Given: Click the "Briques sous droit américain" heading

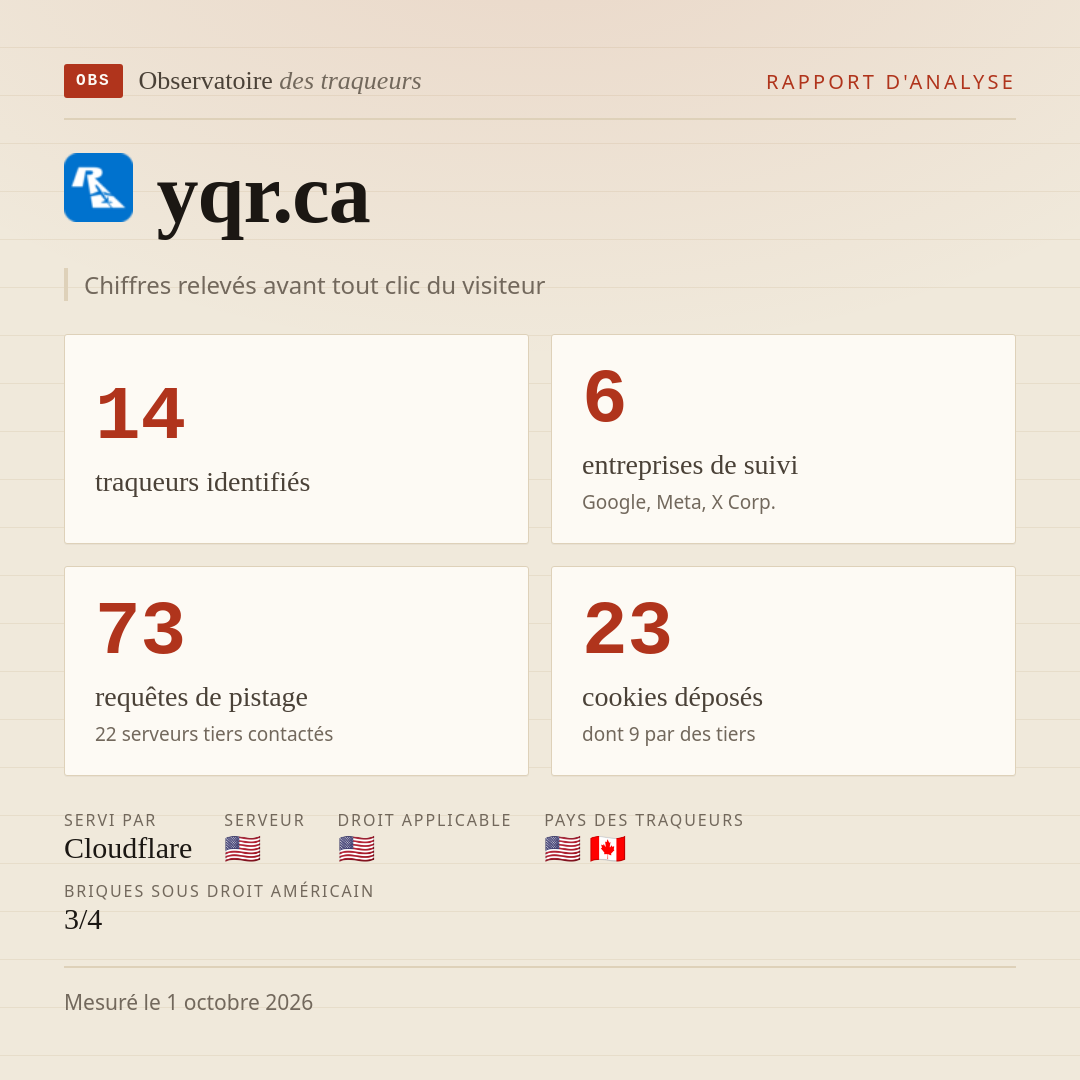Looking at the screenshot, I should 219,891.
